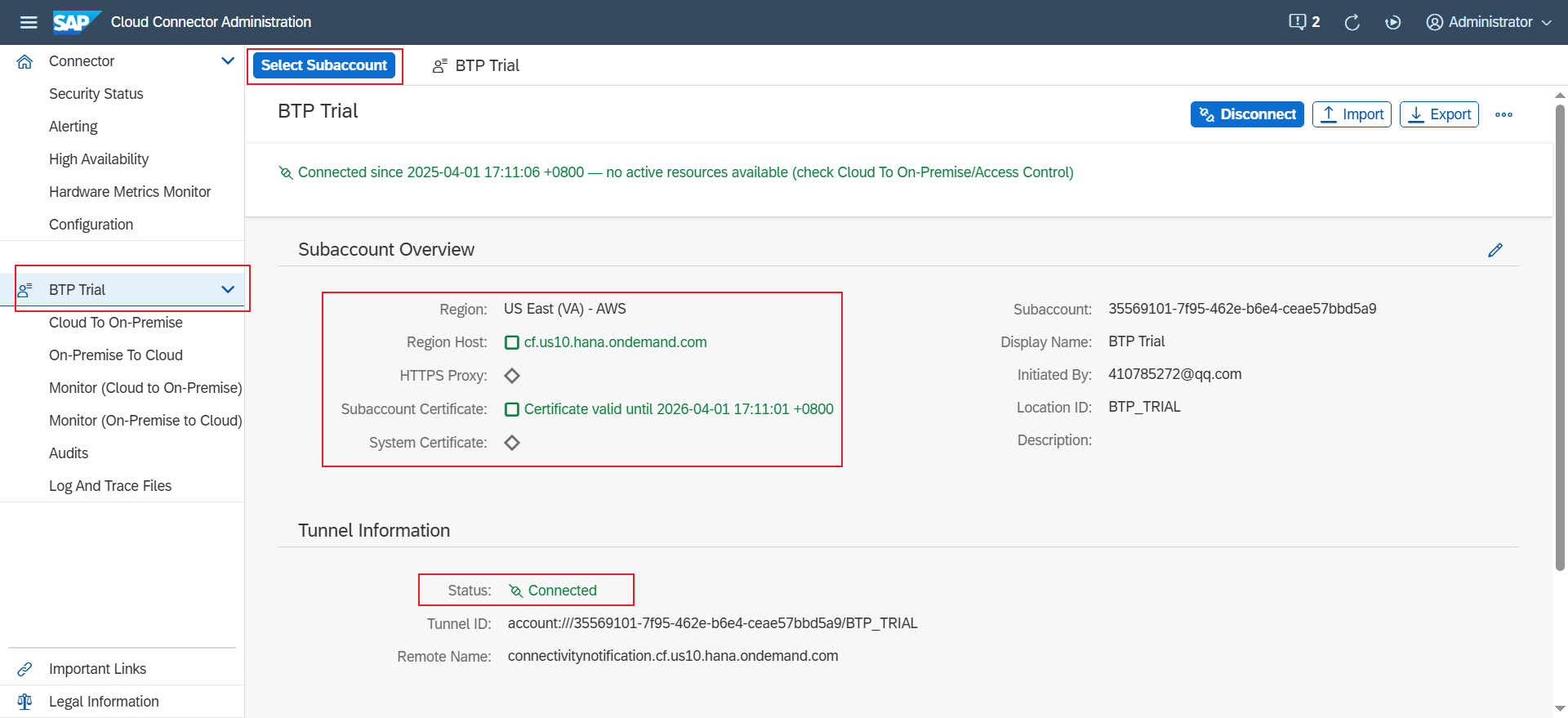Screen dimensions: 1568x718
Task: Click the BTP Trial sidebar subaccount icon
Action: [x=25, y=290]
